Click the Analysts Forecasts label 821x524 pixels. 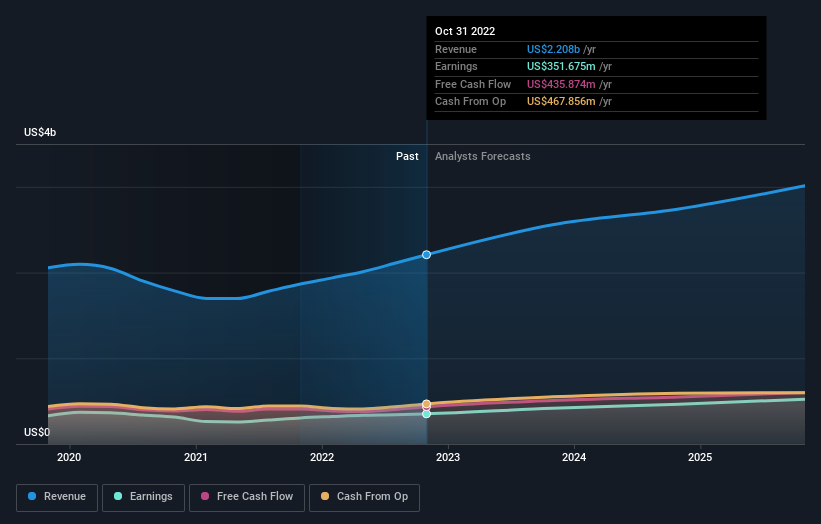pos(483,157)
